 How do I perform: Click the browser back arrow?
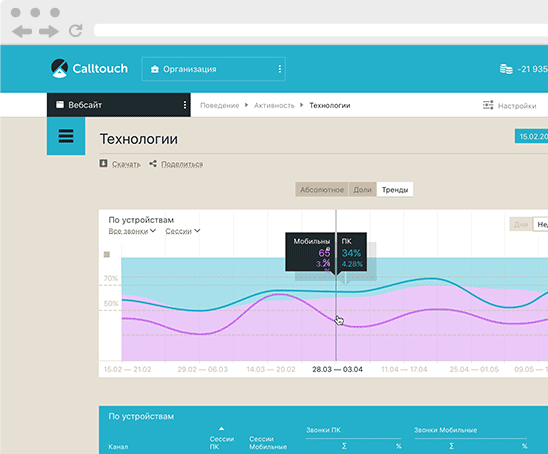point(22,31)
